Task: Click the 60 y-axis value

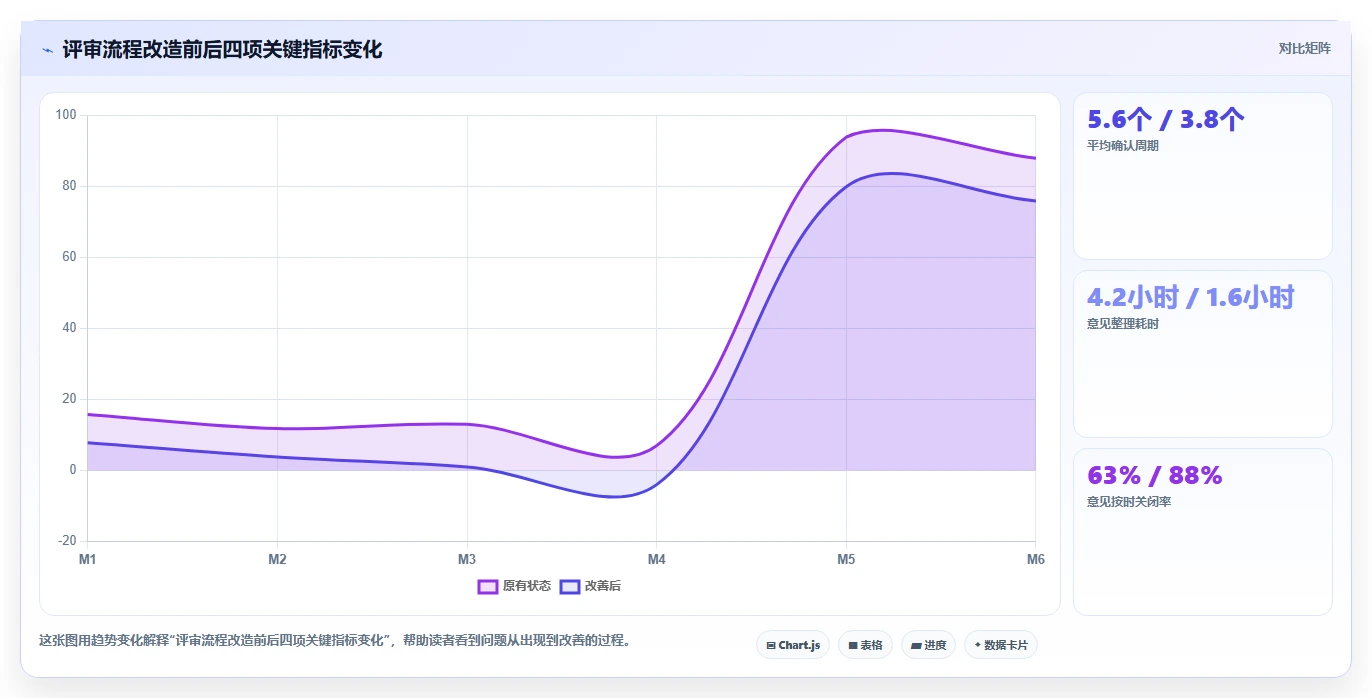Action: [x=69, y=257]
